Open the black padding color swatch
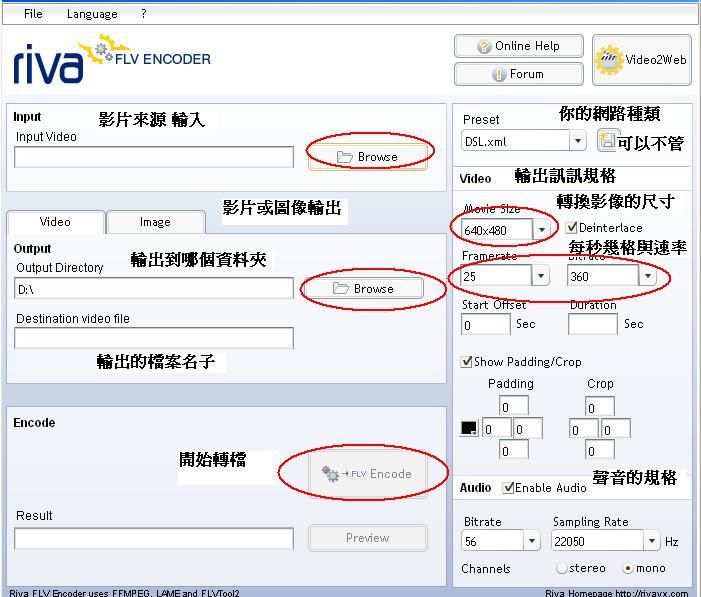The height and width of the screenshot is (597, 701). (x=469, y=428)
